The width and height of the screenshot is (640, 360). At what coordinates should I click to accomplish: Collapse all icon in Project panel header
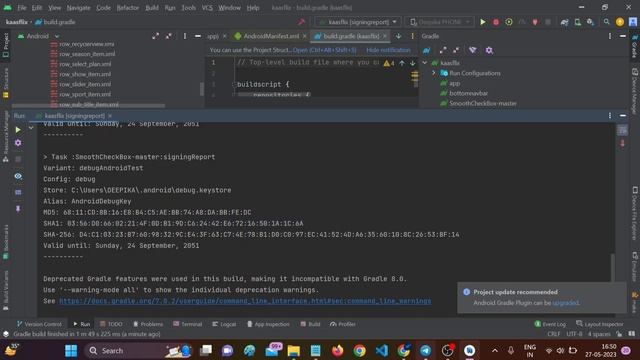(169, 36)
